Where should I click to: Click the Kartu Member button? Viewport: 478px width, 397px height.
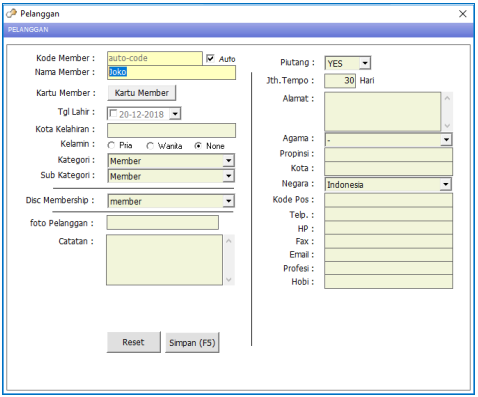click(142, 93)
